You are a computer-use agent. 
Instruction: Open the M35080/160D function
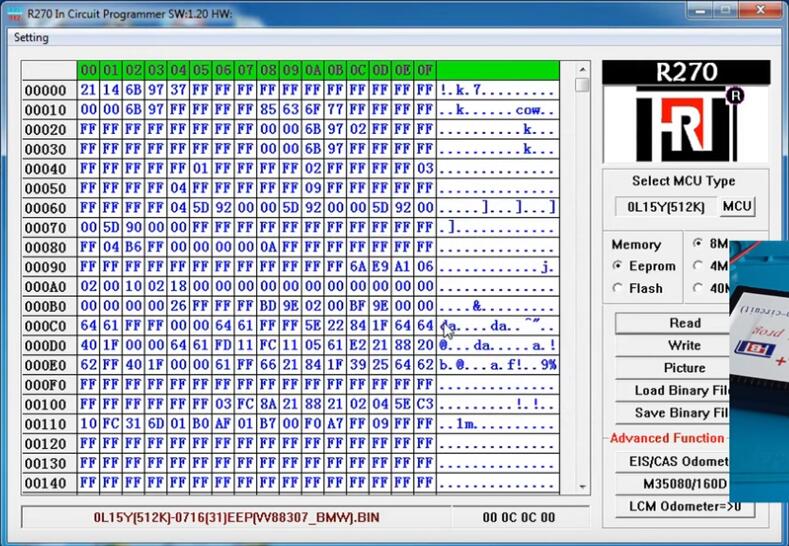[x=673, y=484]
